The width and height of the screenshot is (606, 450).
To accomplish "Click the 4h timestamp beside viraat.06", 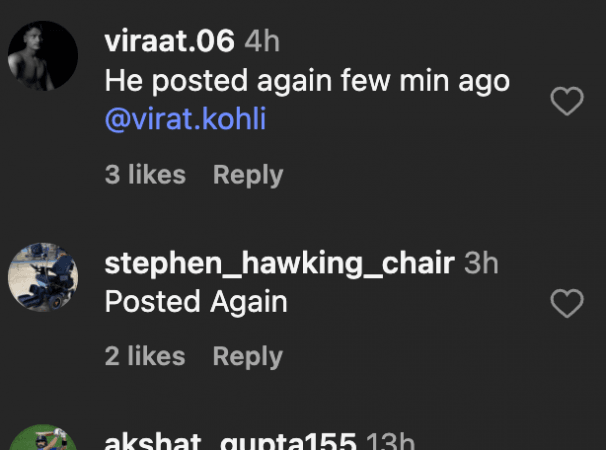I will coord(261,41).
